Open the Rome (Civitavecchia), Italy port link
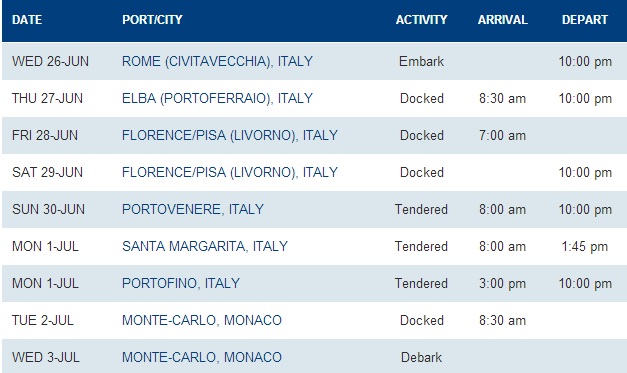The width and height of the screenshot is (627, 373). 217,62
